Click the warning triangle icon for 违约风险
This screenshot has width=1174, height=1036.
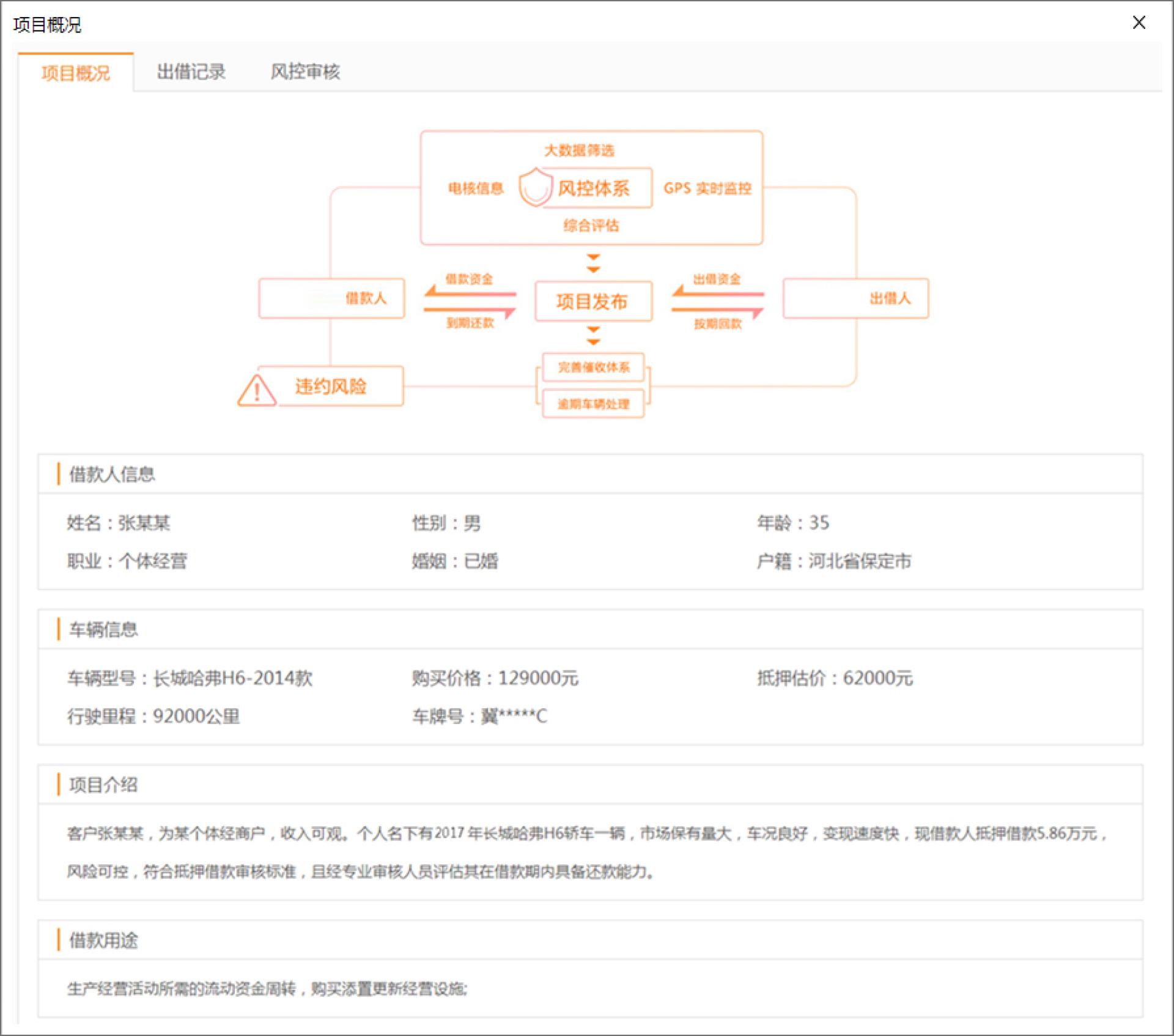click(x=257, y=390)
